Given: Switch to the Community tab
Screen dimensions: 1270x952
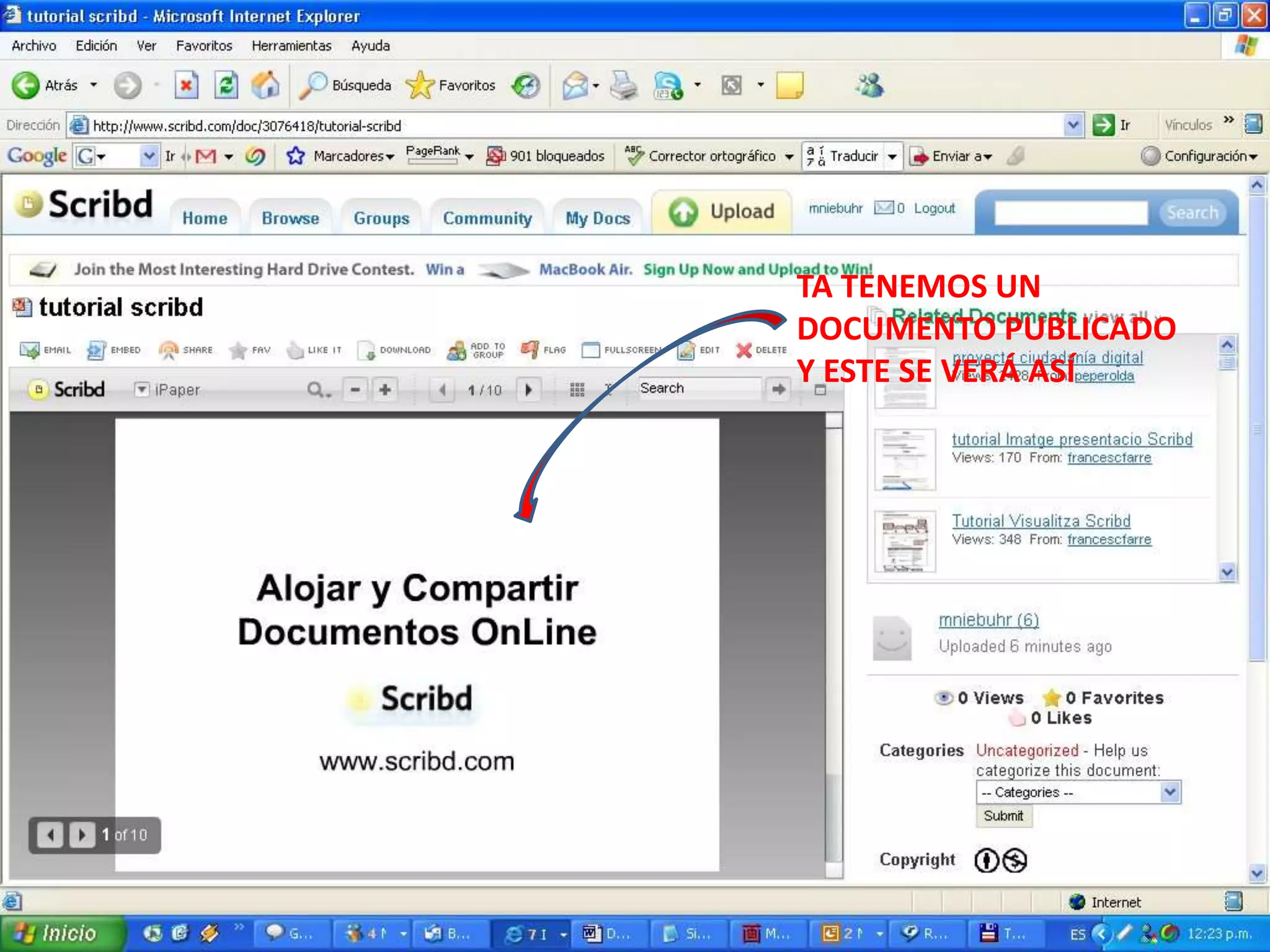Looking at the screenshot, I should pos(487,218).
